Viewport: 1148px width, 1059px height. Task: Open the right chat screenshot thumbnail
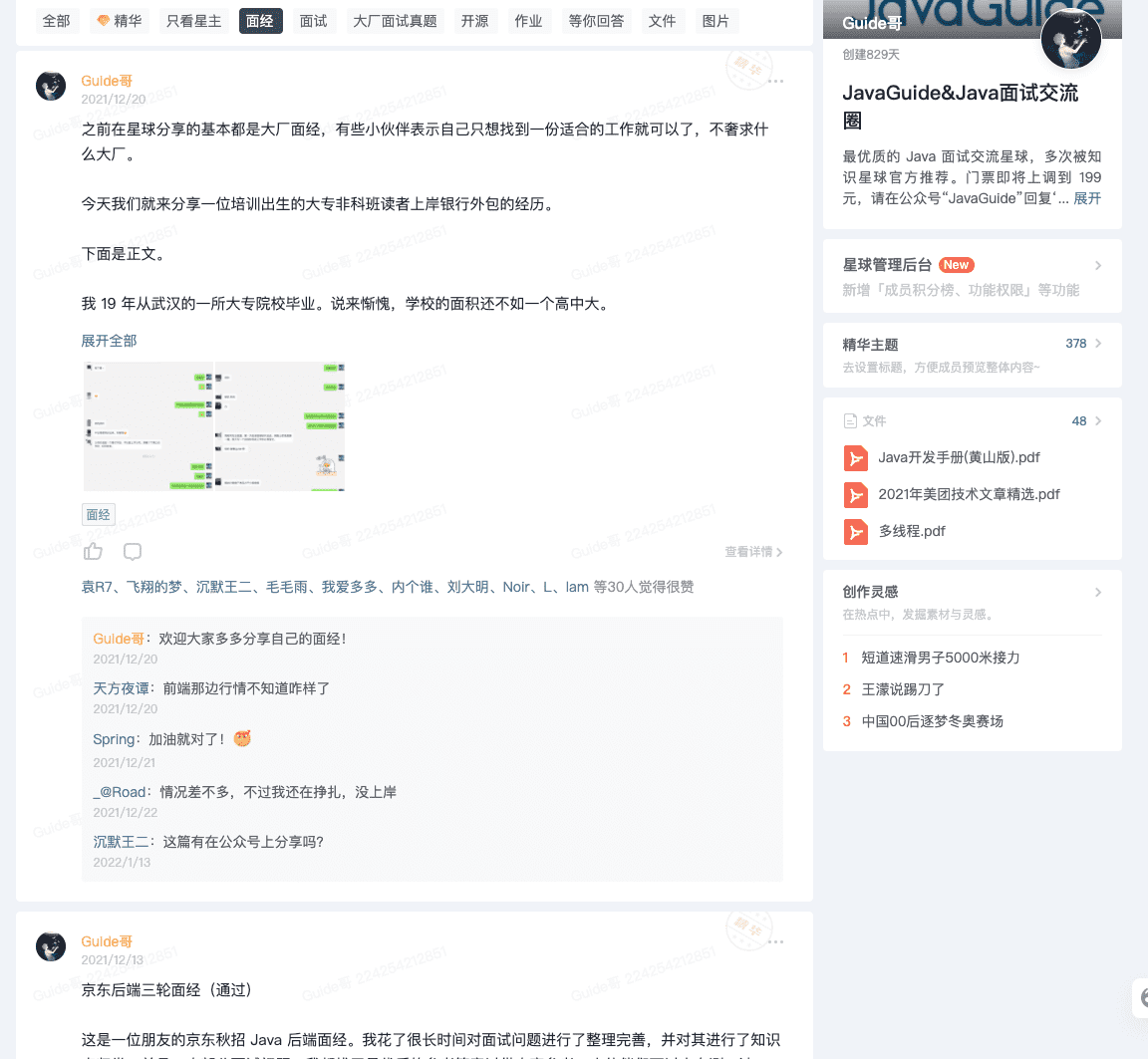point(280,426)
